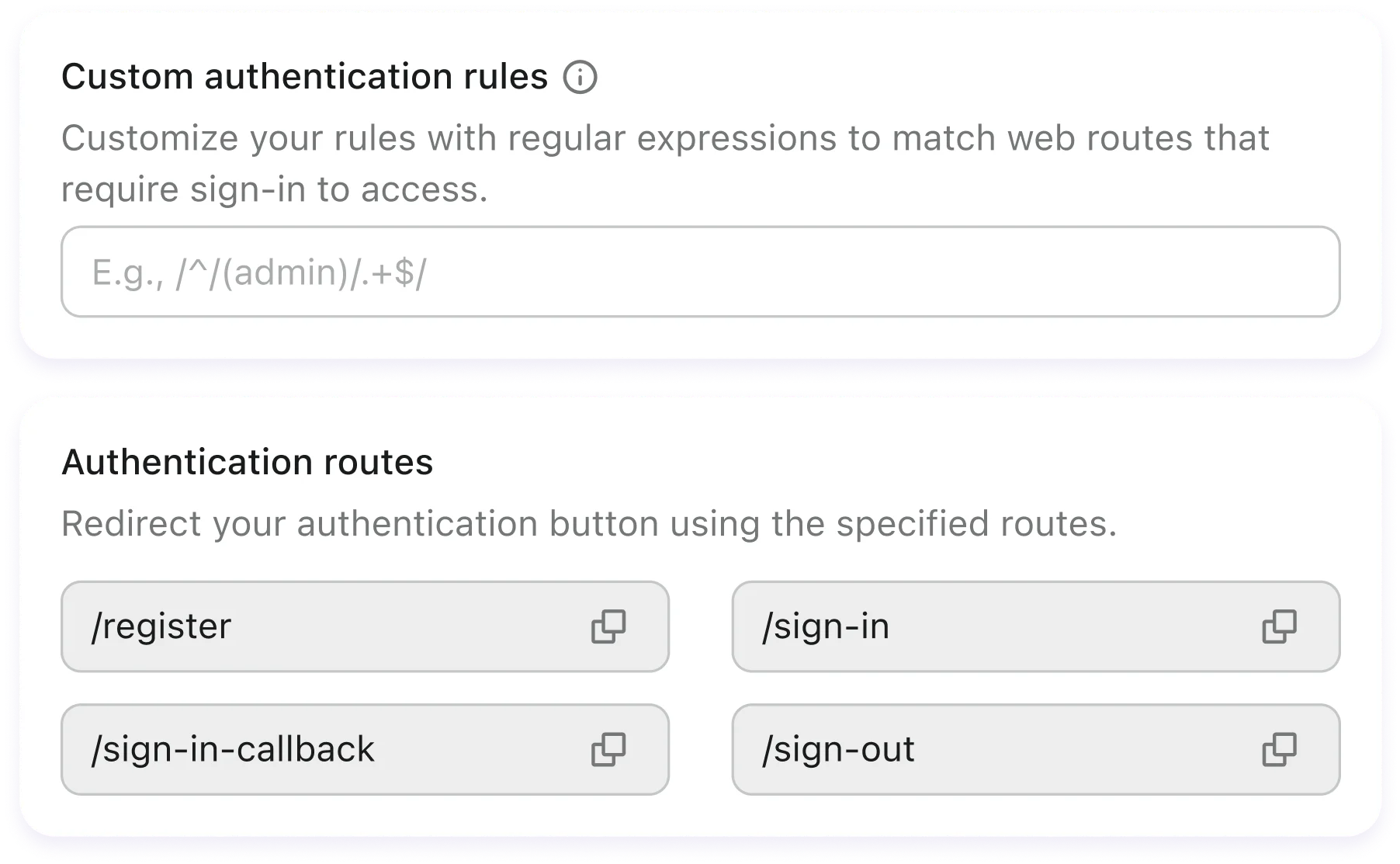Viewport: 1400px width, 864px height.
Task: Click the "E.g., /^/(admin)/.+$/" placeholder text
Action: click(x=259, y=273)
